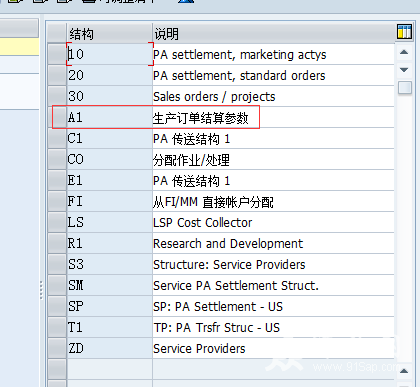Select row 20 using its row selector button
The height and width of the screenshot is (387, 420).
57,75
